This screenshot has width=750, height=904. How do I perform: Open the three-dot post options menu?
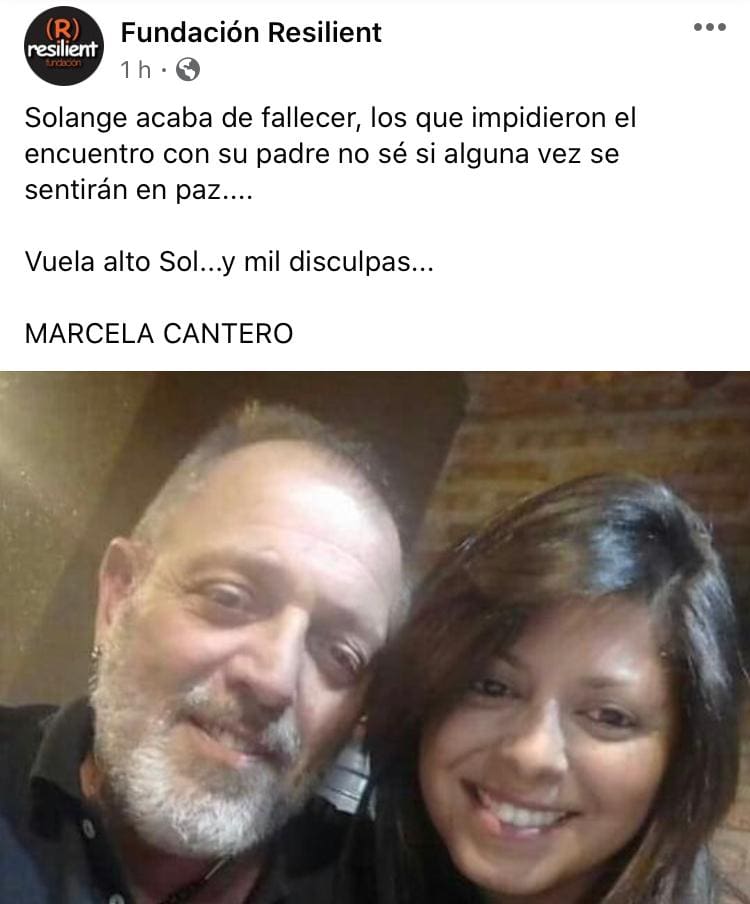pyautogui.click(x=710, y=27)
